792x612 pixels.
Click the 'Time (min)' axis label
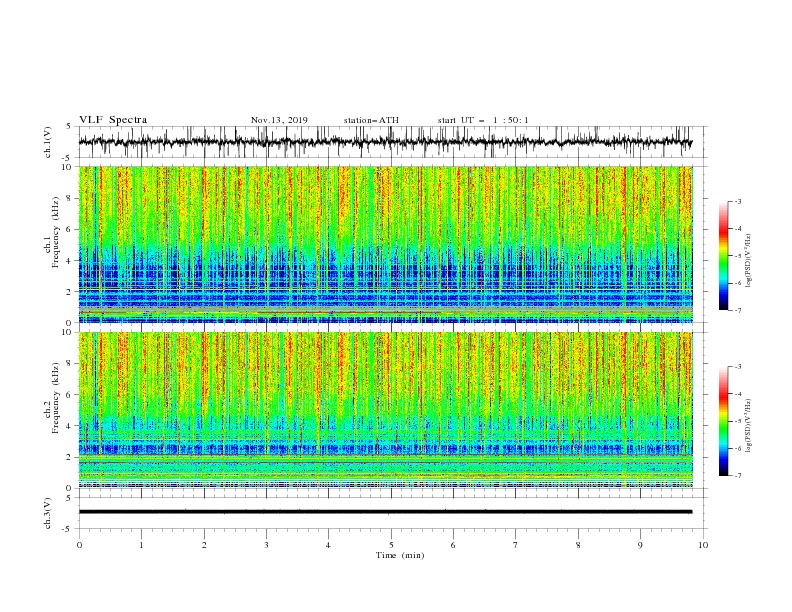coord(400,555)
